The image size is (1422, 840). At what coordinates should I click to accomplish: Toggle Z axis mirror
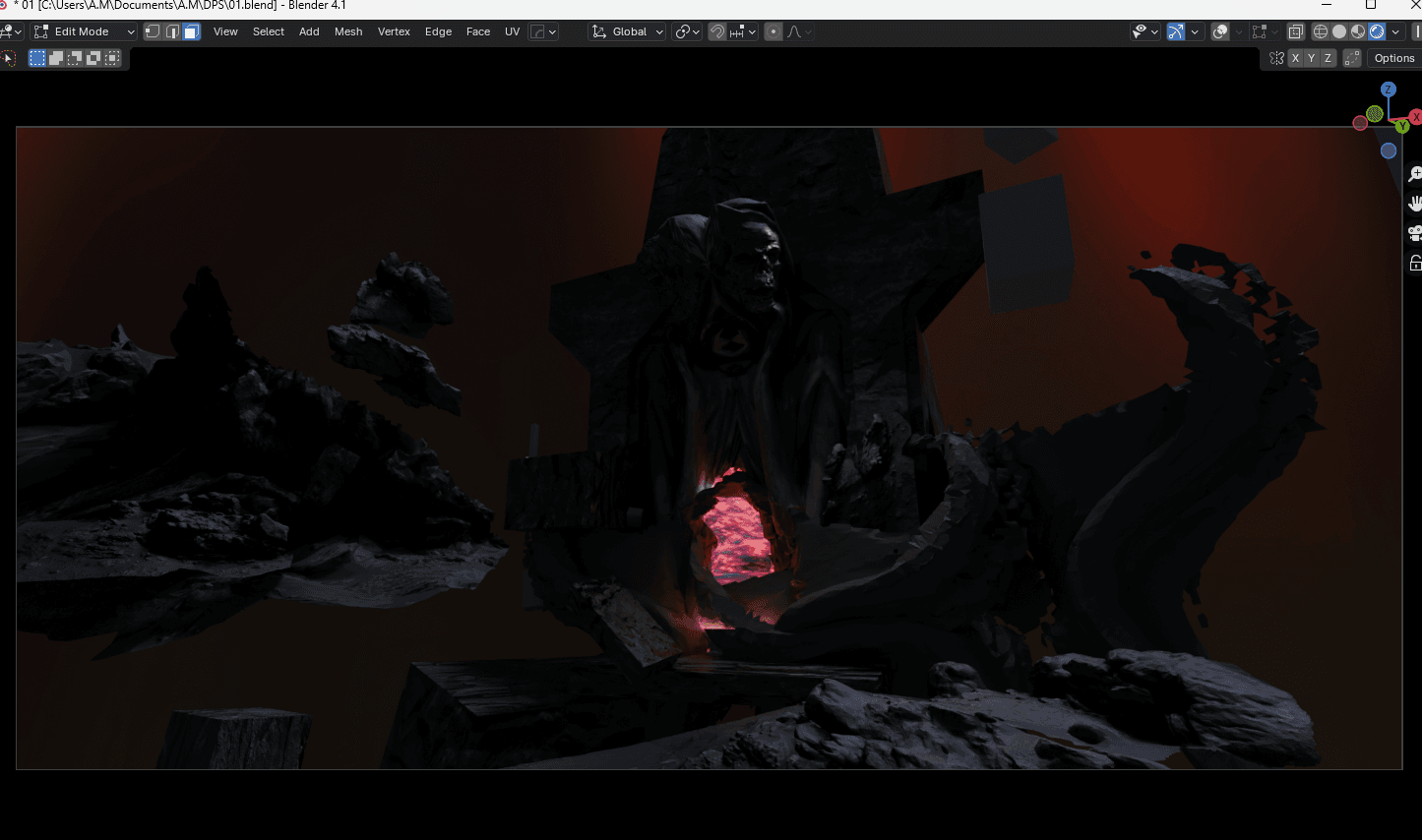1328,58
